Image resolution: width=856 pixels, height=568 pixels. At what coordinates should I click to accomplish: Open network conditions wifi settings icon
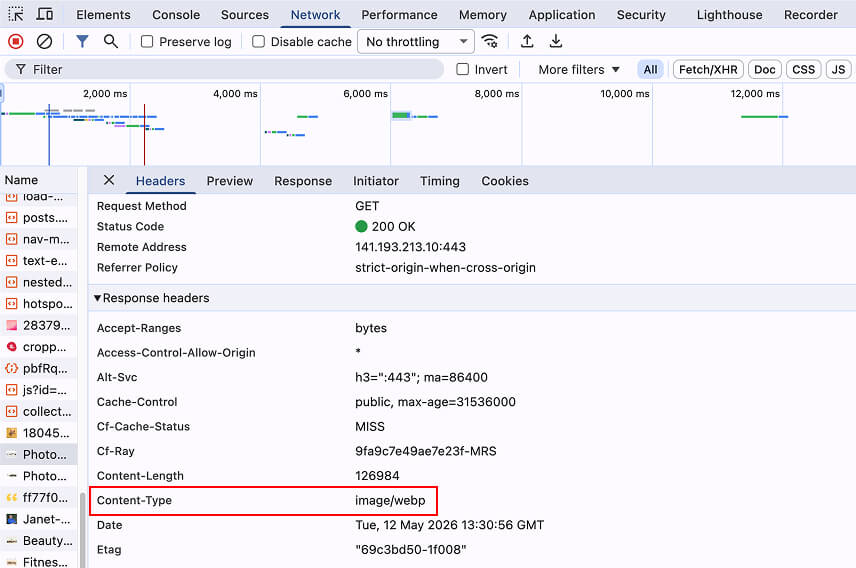pos(490,42)
